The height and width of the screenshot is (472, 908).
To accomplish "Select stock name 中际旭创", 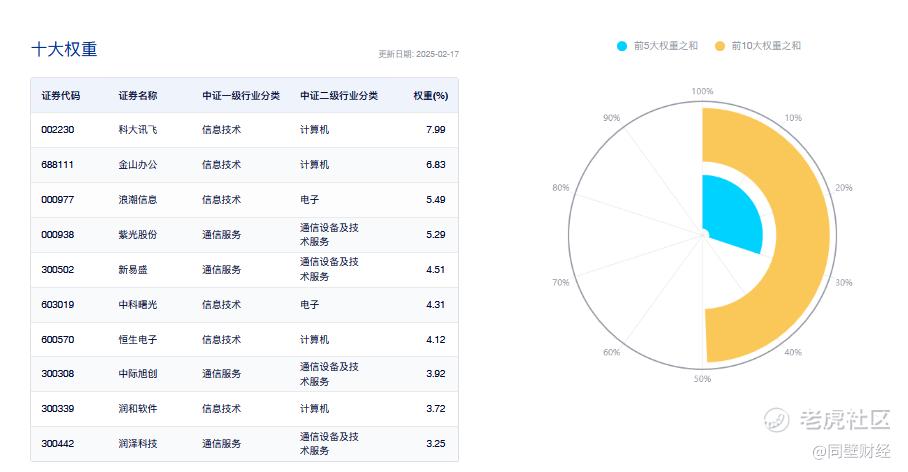I will click(138, 374).
